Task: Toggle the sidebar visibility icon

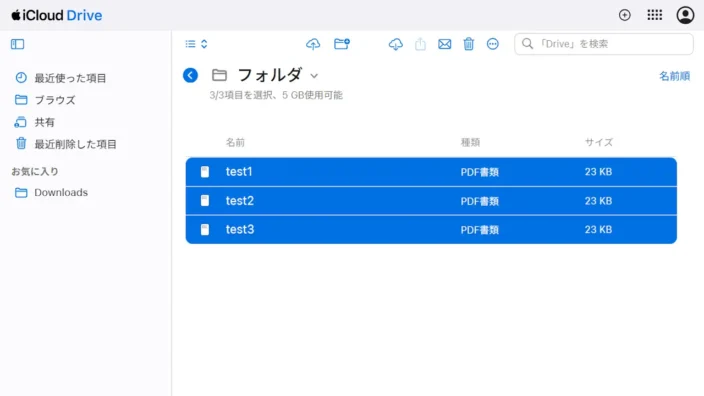Action: pos(18,44)
